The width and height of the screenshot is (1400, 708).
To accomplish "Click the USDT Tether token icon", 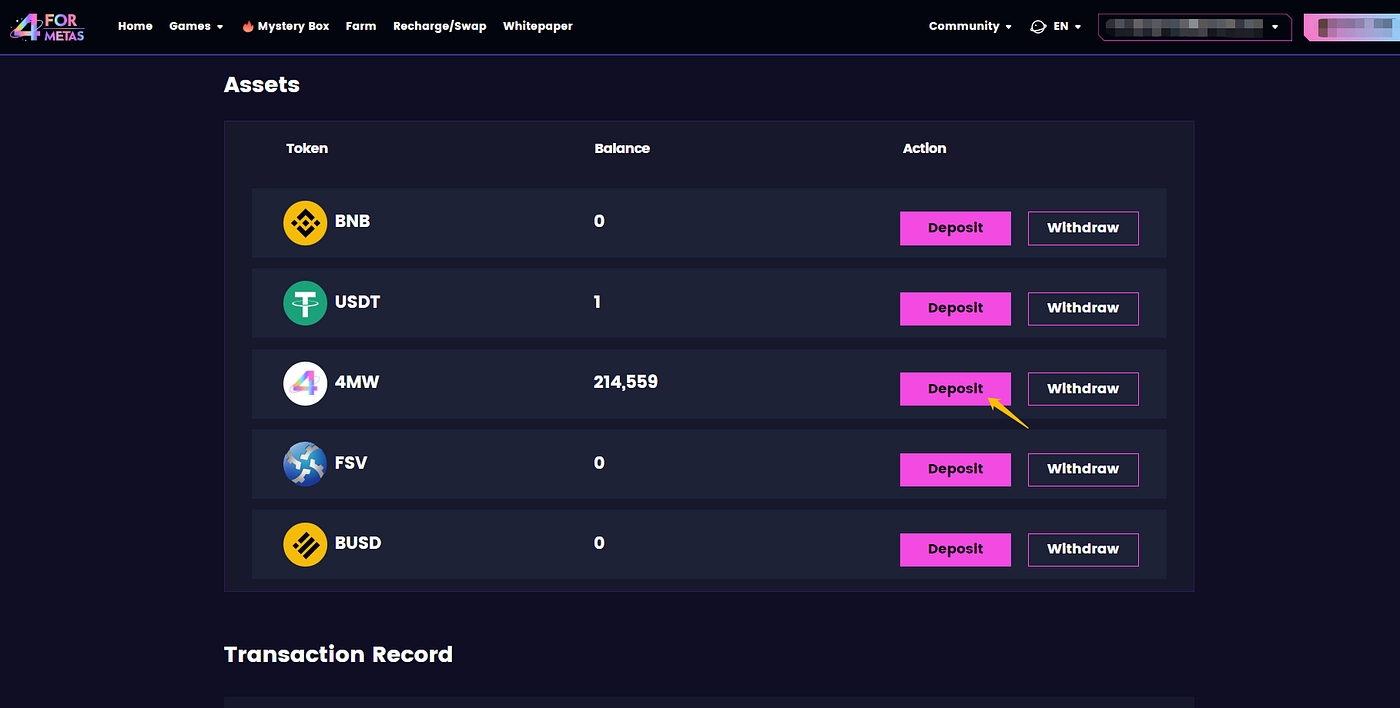I will point(305,303).
